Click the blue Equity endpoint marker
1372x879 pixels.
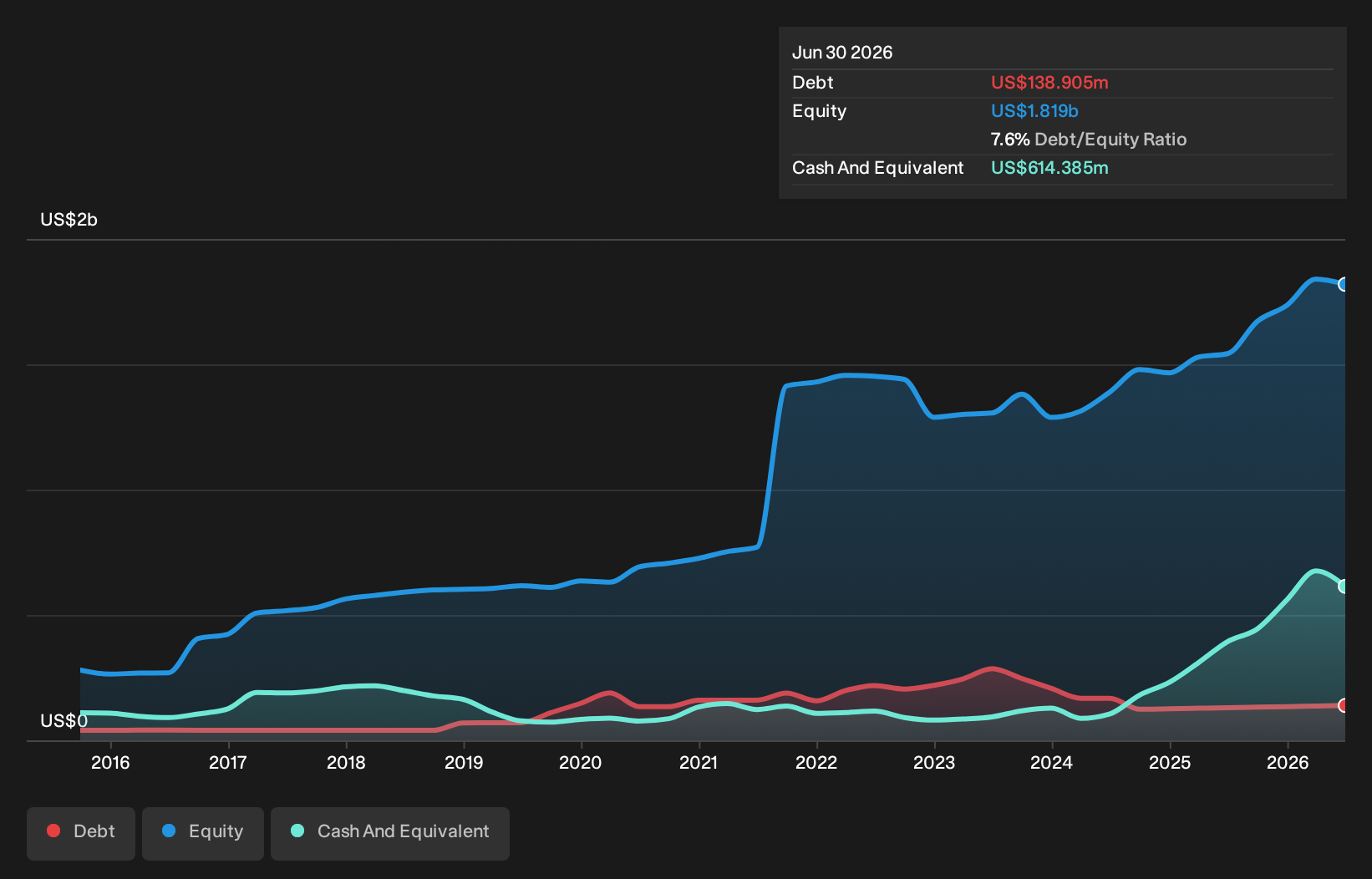(1344, 284)
